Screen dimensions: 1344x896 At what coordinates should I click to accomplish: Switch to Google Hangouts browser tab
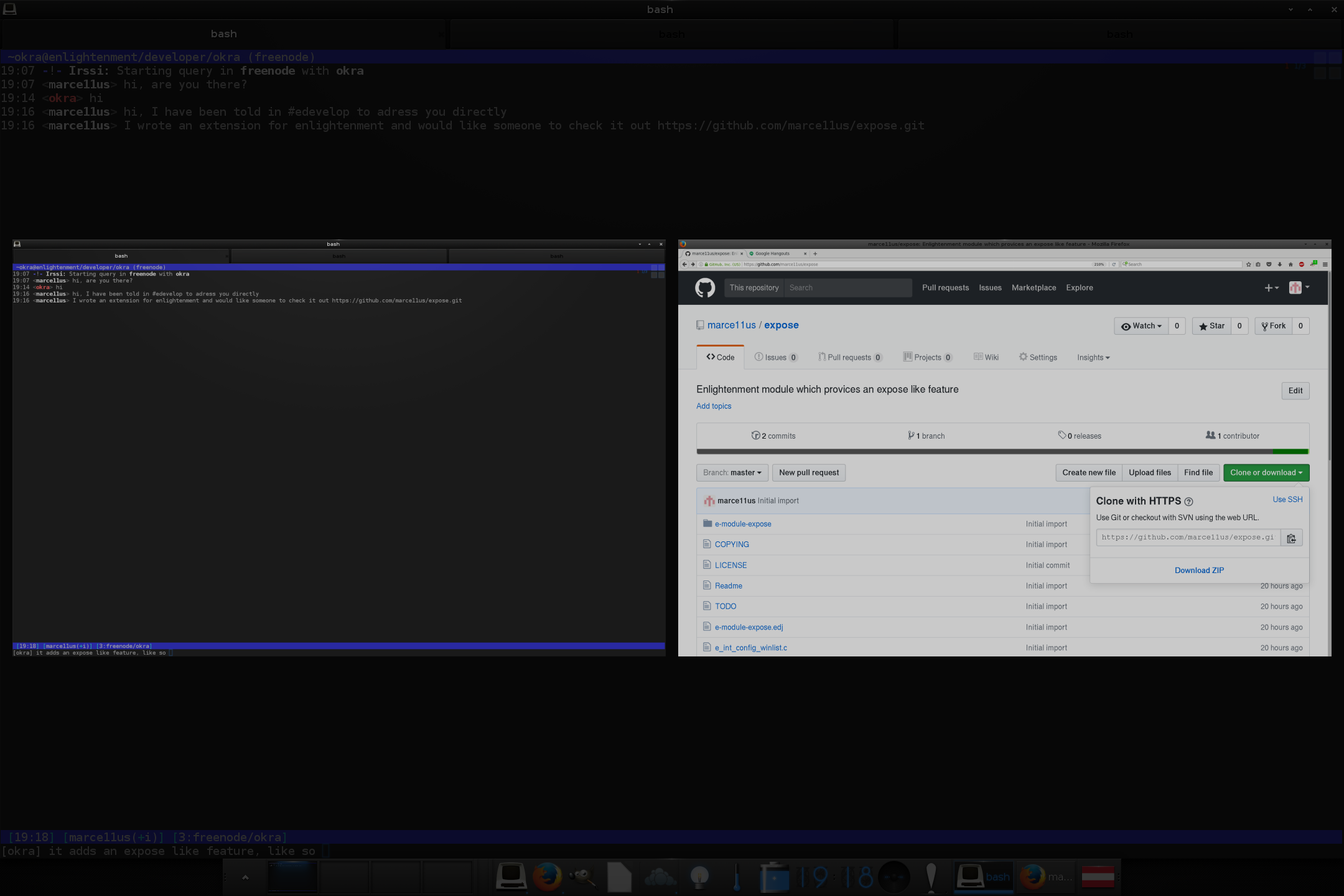pyautogui.click(x=777, y=254)
